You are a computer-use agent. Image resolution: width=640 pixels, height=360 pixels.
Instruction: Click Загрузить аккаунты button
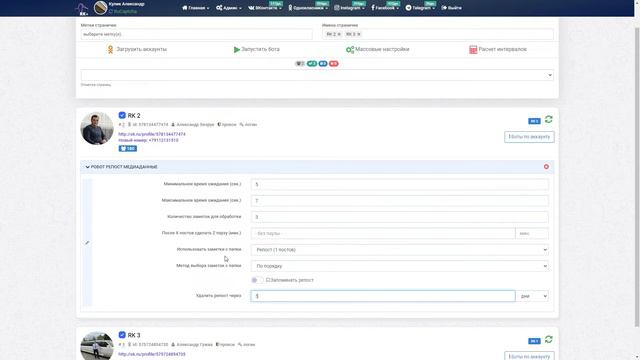[x=137, y=49]
